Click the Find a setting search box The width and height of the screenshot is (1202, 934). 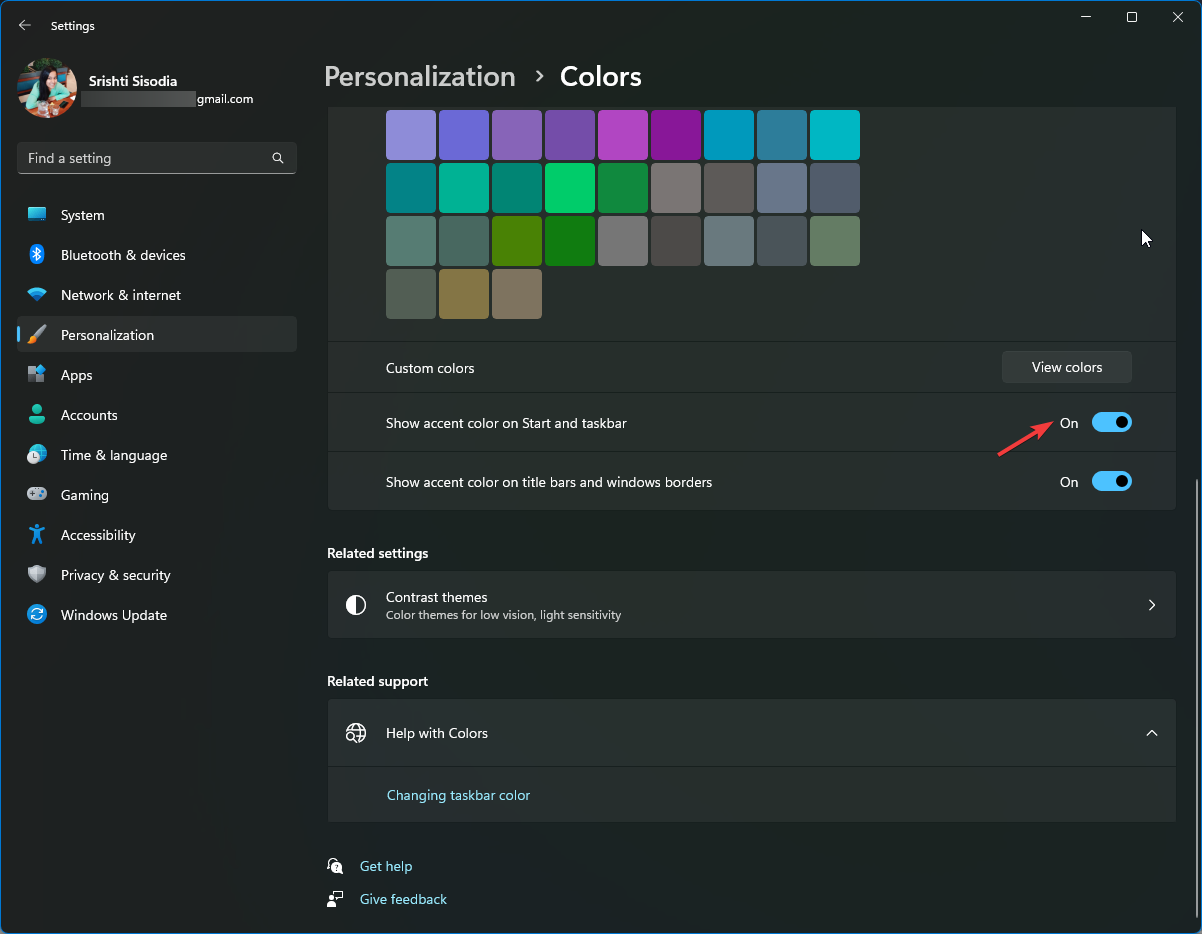click(145, 158)
